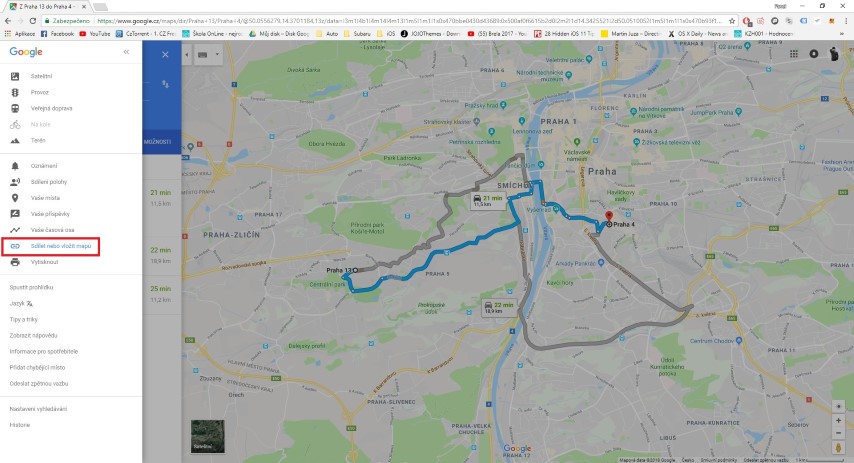The image size is (854, 463).
Task: Open Historie
Action: [20, 425]
